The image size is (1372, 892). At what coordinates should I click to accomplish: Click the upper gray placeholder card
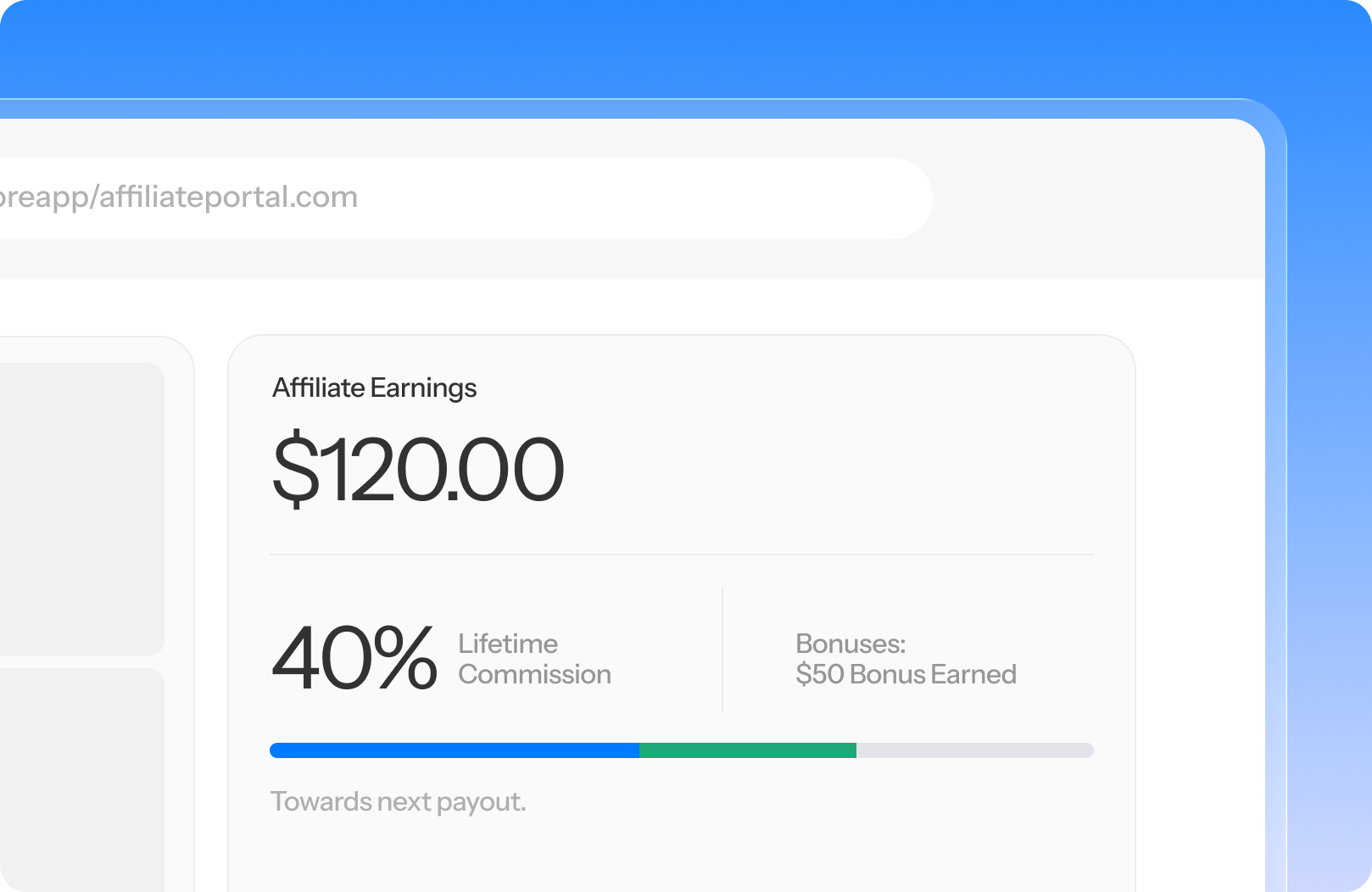[81, 510]
